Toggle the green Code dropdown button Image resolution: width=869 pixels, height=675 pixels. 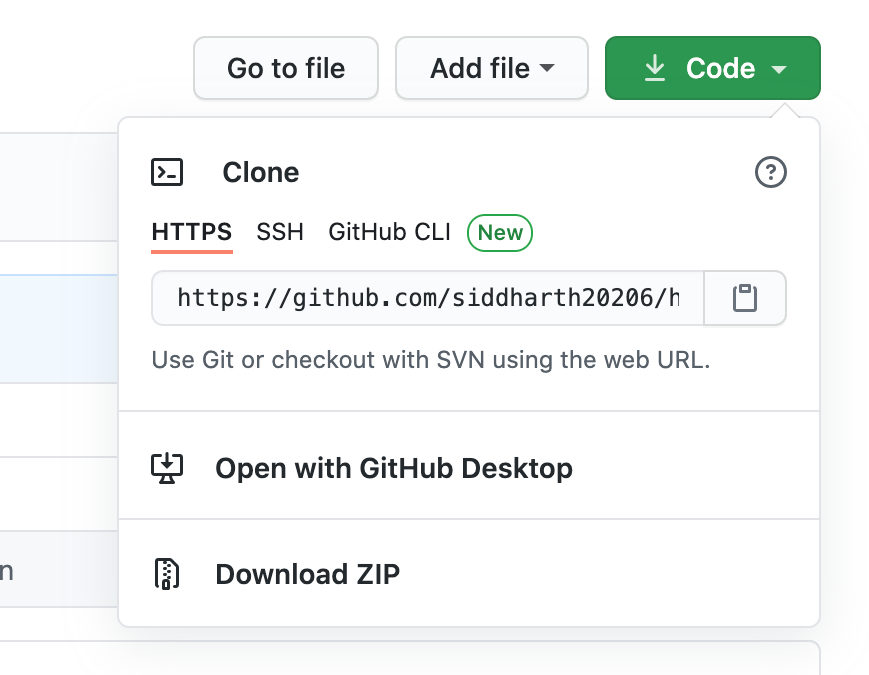click(713, 68)
